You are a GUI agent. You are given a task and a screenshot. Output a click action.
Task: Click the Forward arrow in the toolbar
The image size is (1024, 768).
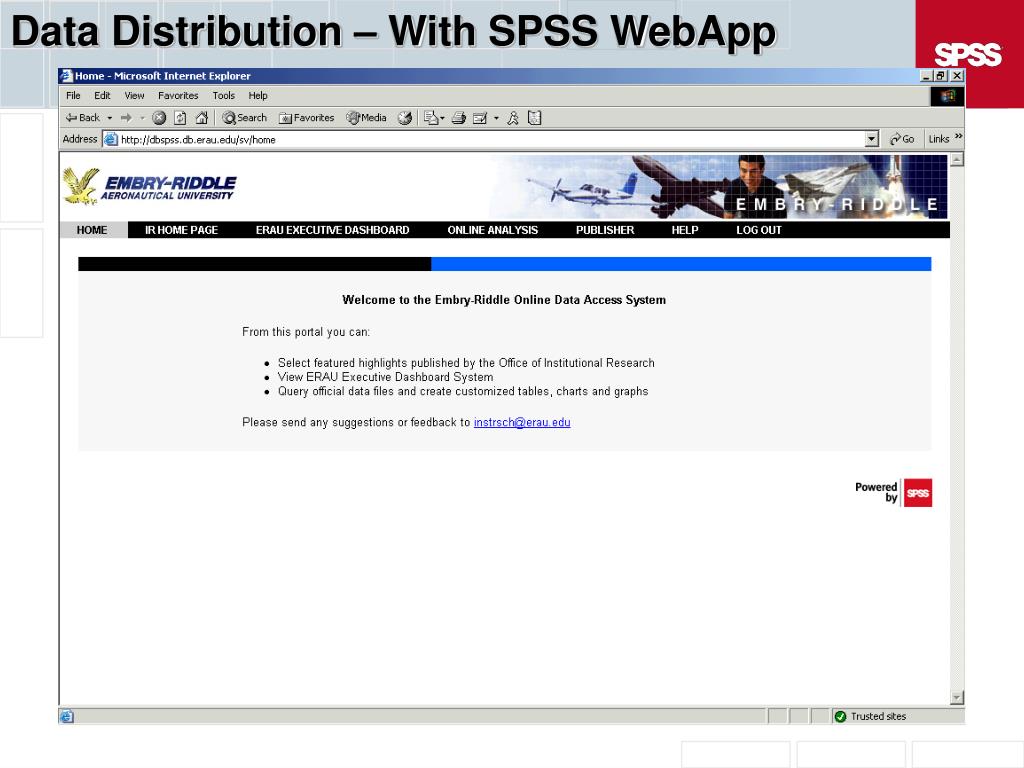127,118
